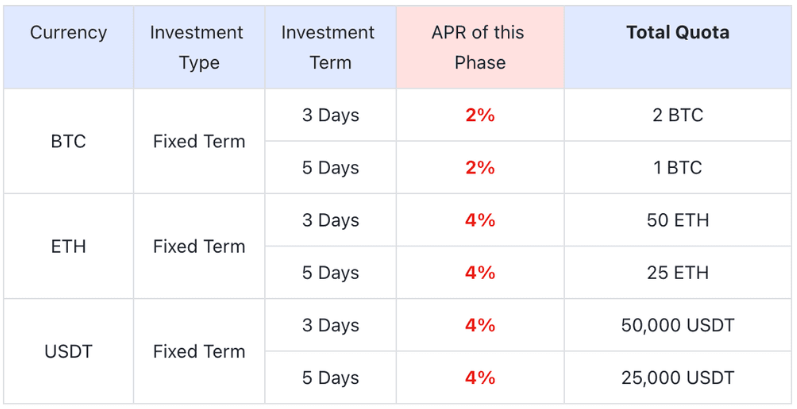The image size is (797, 409).
Task: Select the BTC currency cell
Action: (x=68, y=141)
